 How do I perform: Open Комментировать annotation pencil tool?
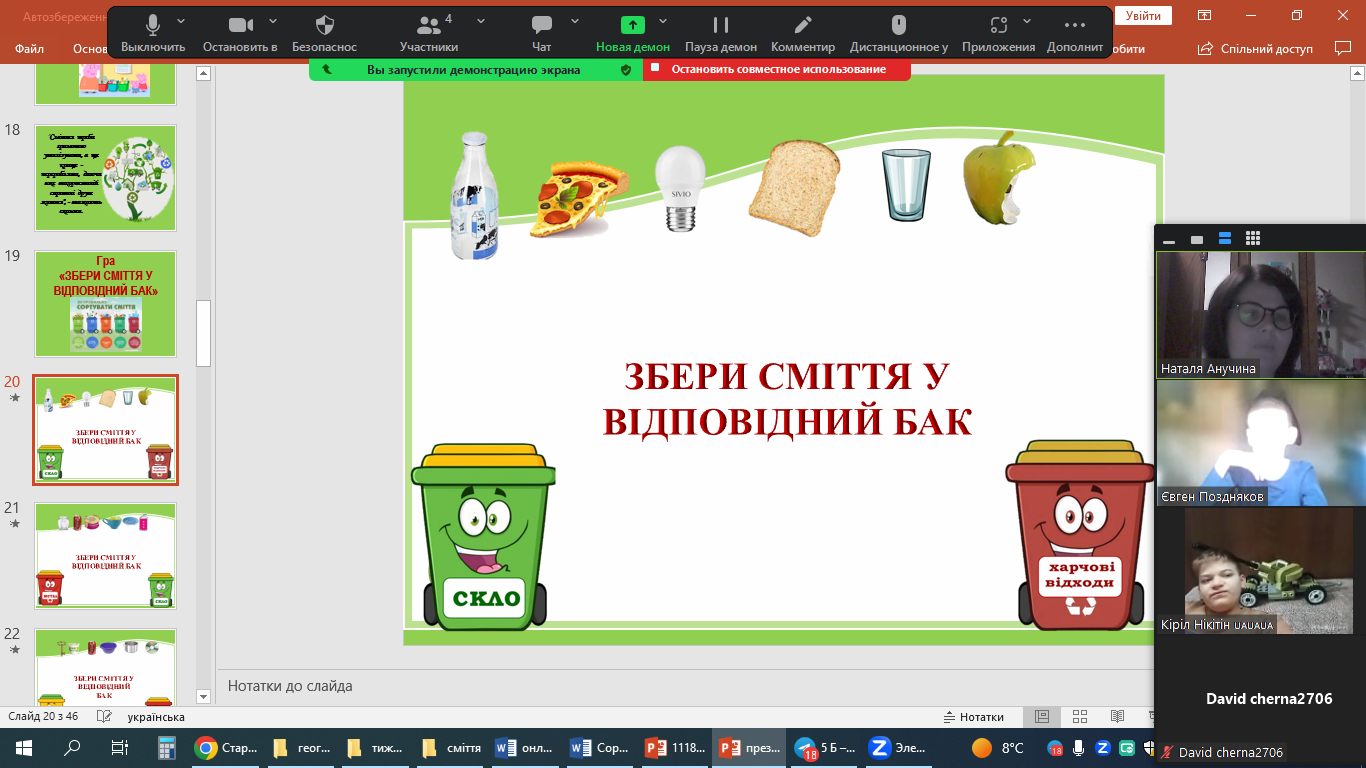tap(803, 34)
